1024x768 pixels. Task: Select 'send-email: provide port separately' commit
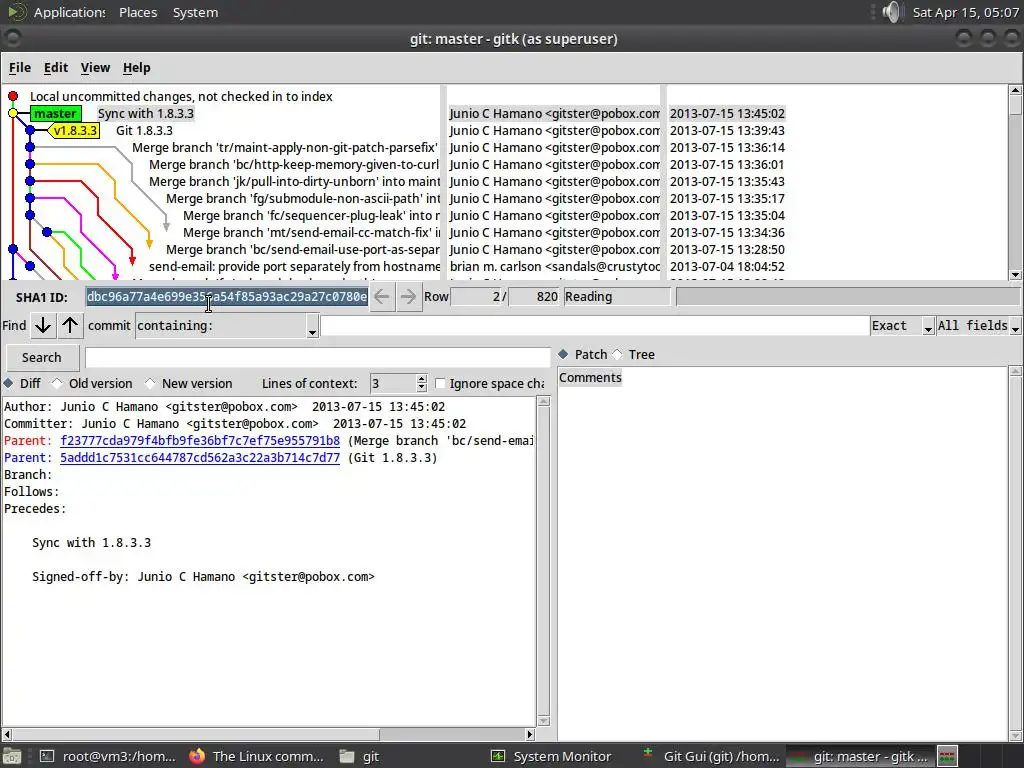tap(295, 266)
